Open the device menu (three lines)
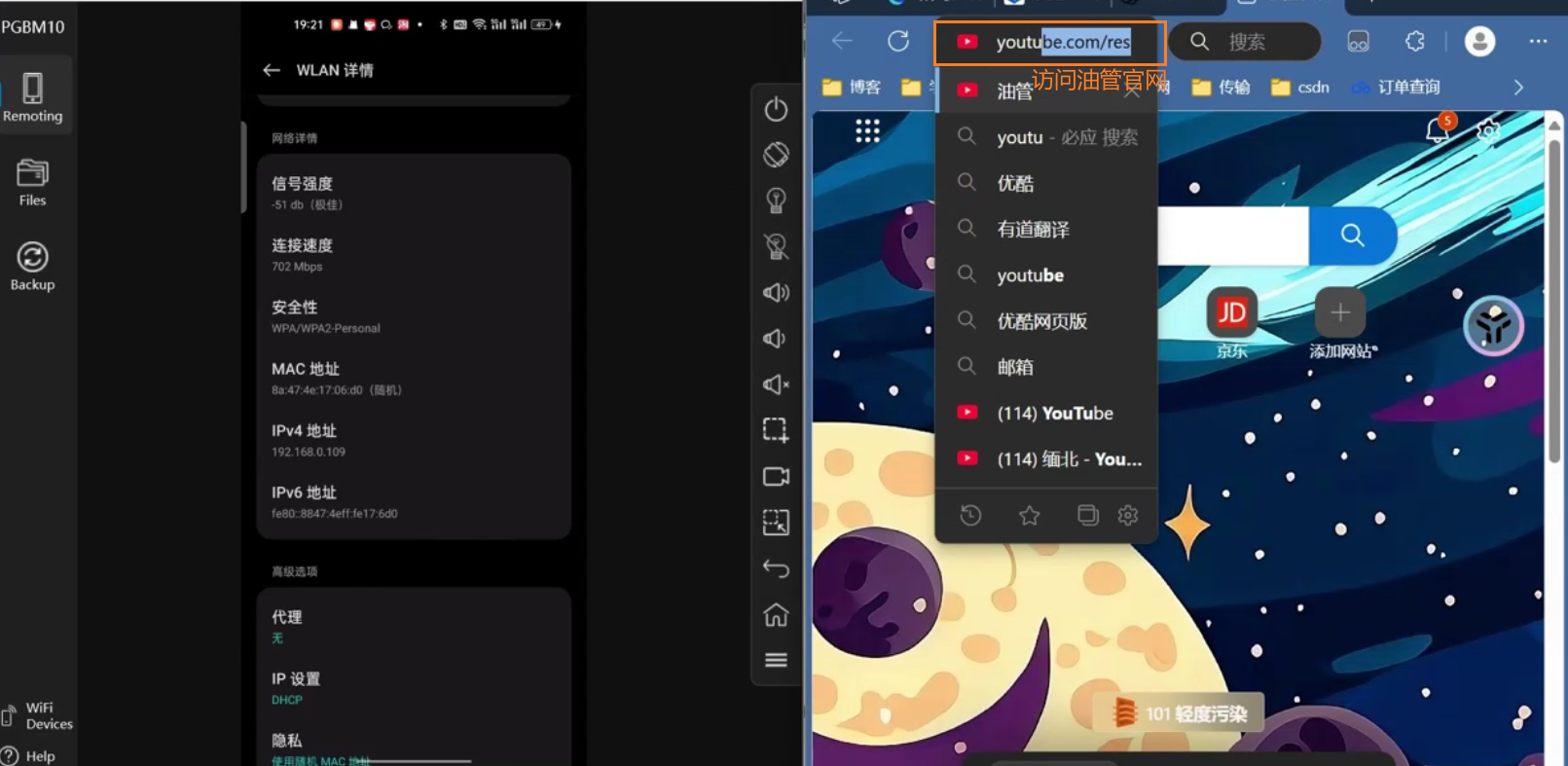 point(776,660)
